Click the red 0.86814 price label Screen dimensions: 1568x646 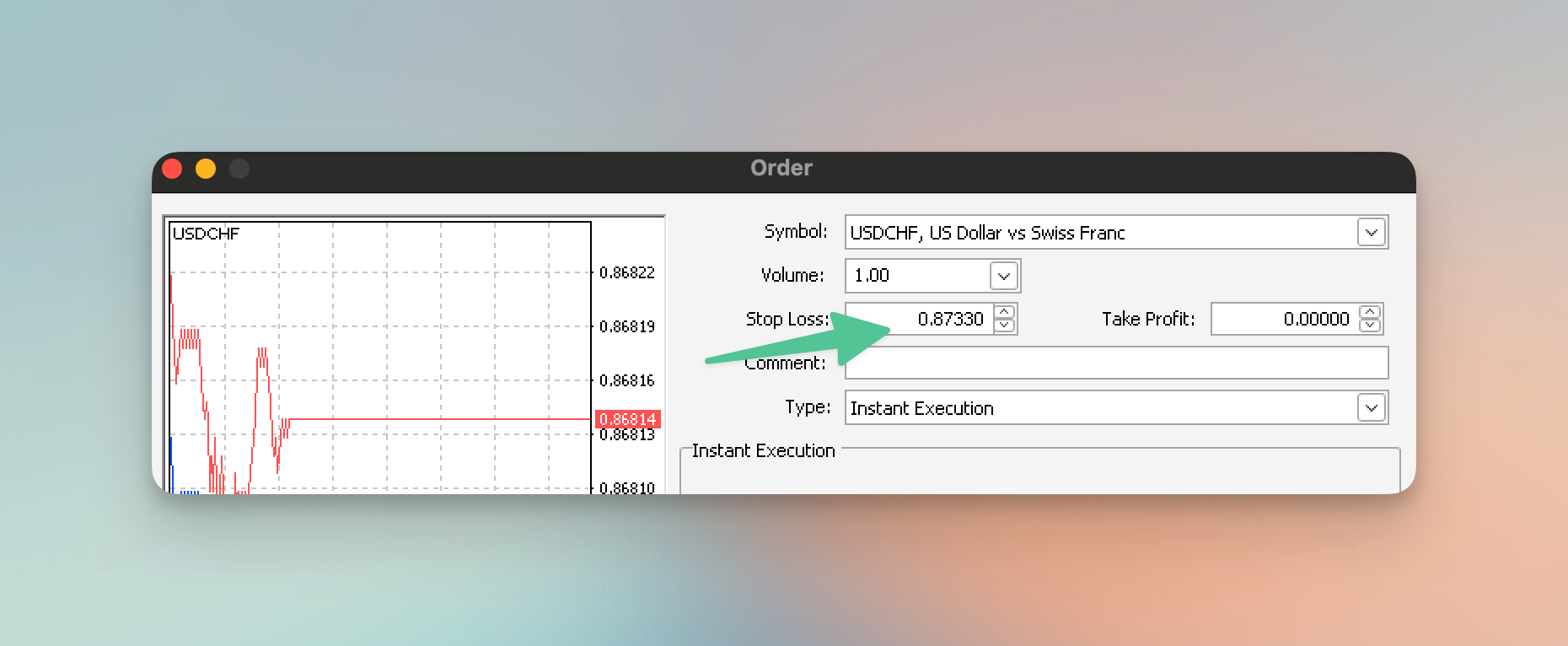point(628,419)
